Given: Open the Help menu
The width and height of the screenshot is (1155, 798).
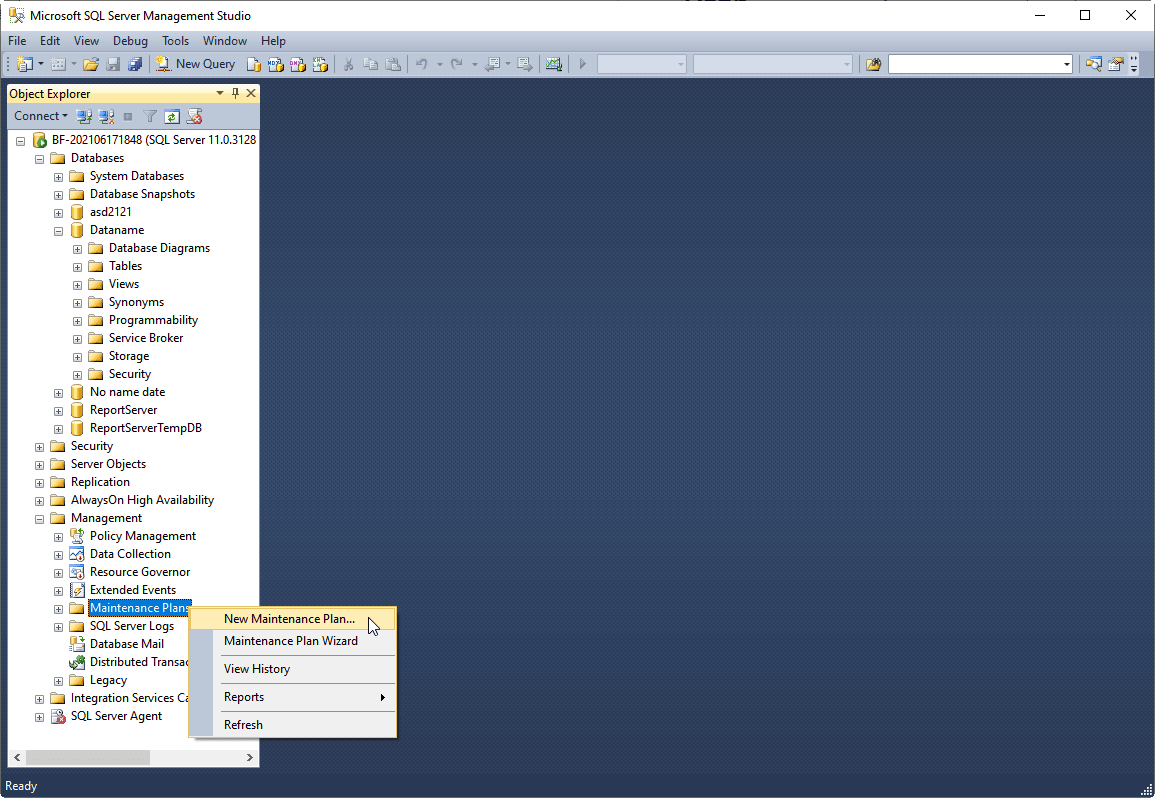Looking at the screenshot, I should pos(273,41).
